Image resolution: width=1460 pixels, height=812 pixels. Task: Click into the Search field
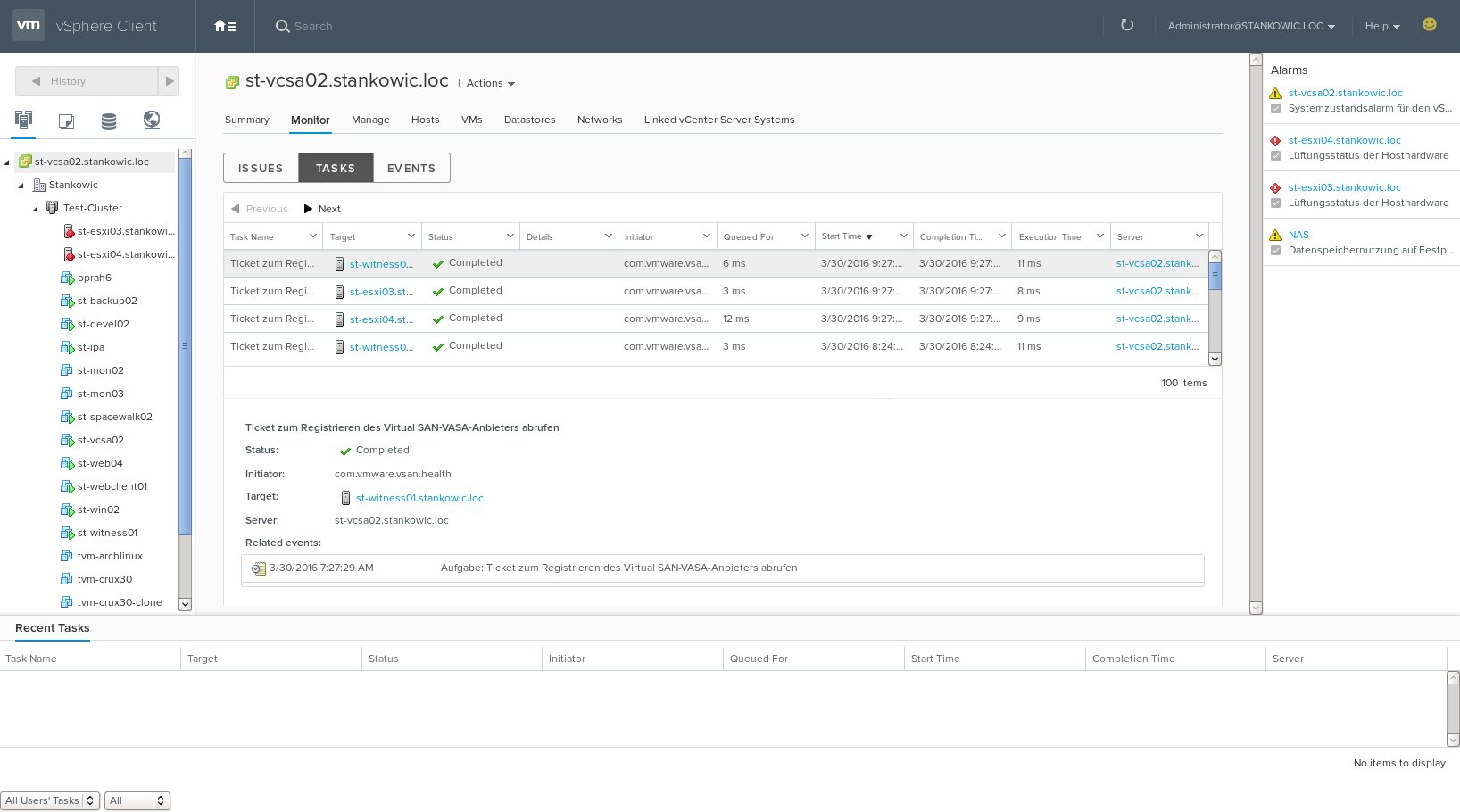(x=313, y=26)
